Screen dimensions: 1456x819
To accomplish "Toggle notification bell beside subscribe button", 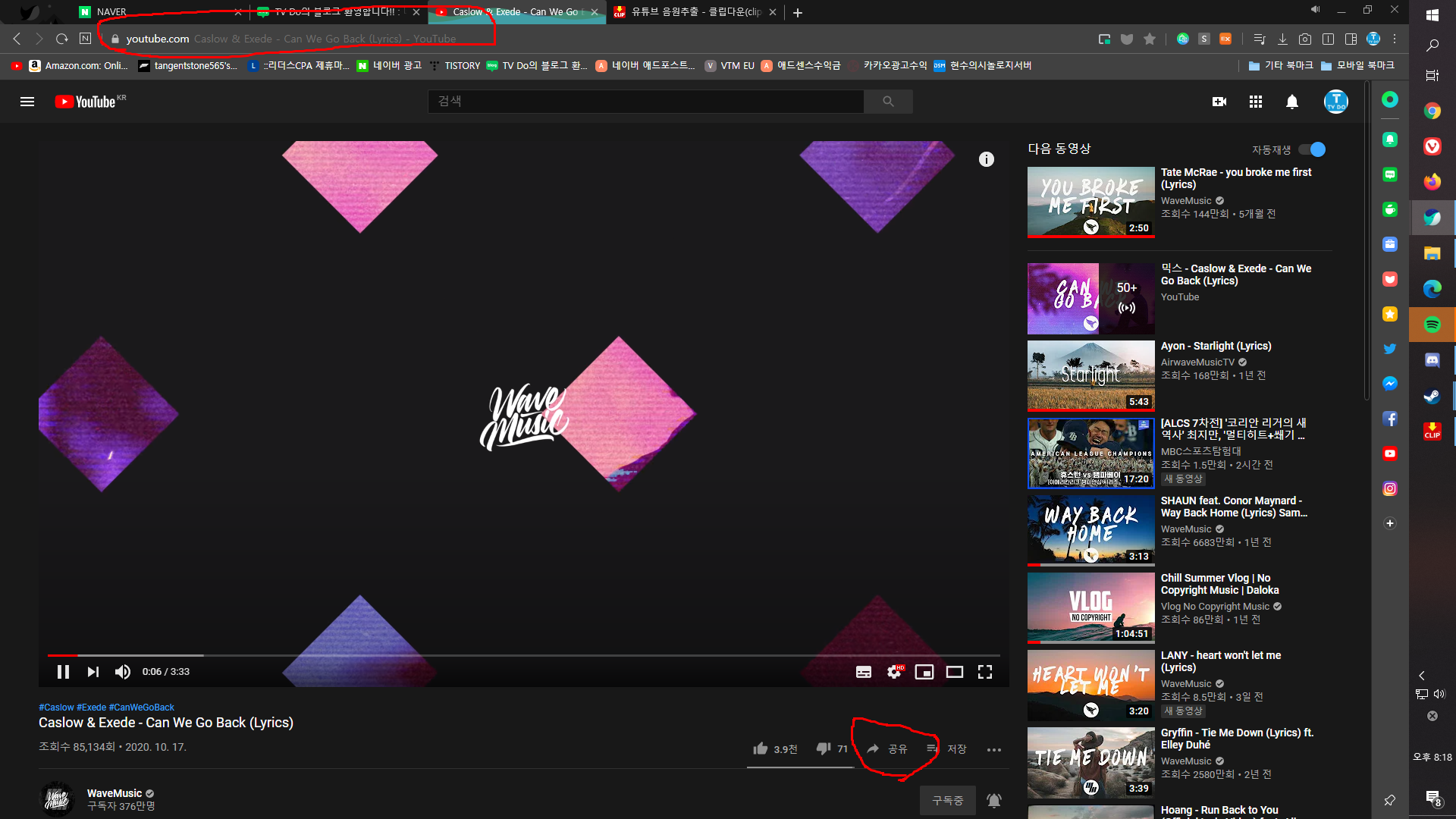I will pos(993,800).
